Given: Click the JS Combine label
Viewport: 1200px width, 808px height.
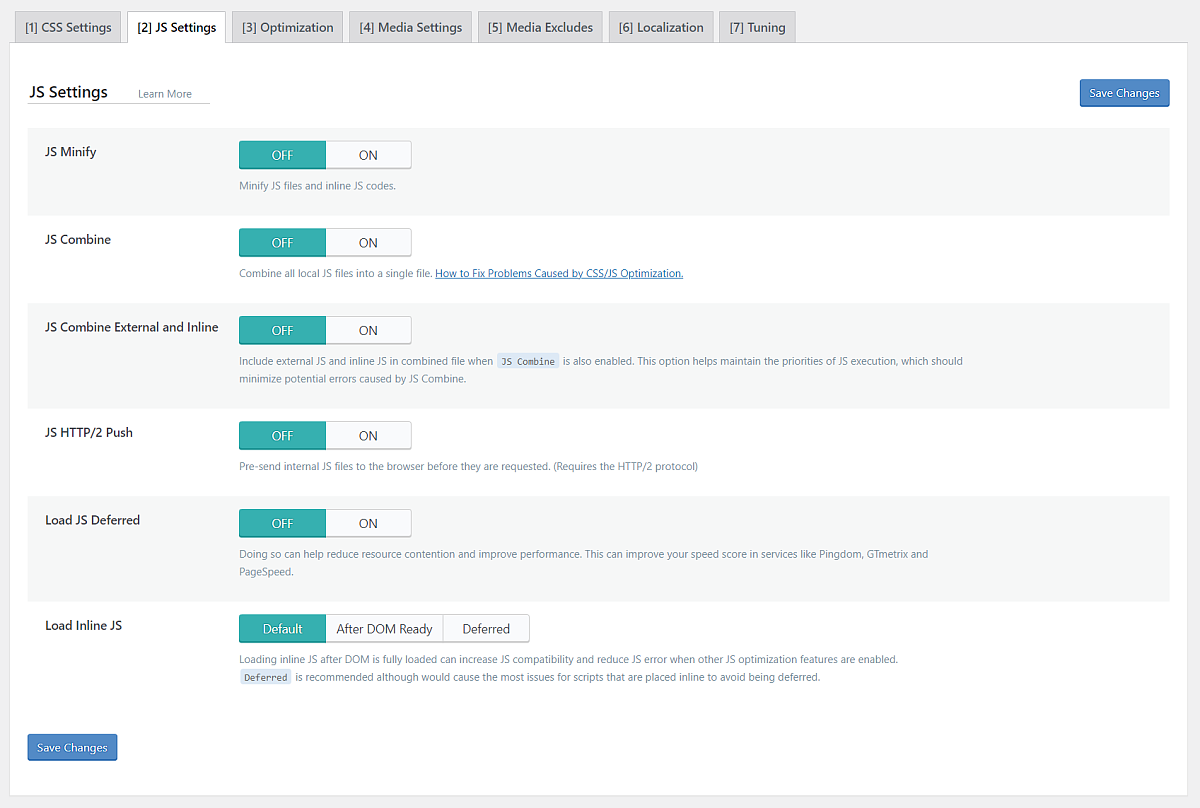Looking at the screenshot, I should tap(78, 239).
